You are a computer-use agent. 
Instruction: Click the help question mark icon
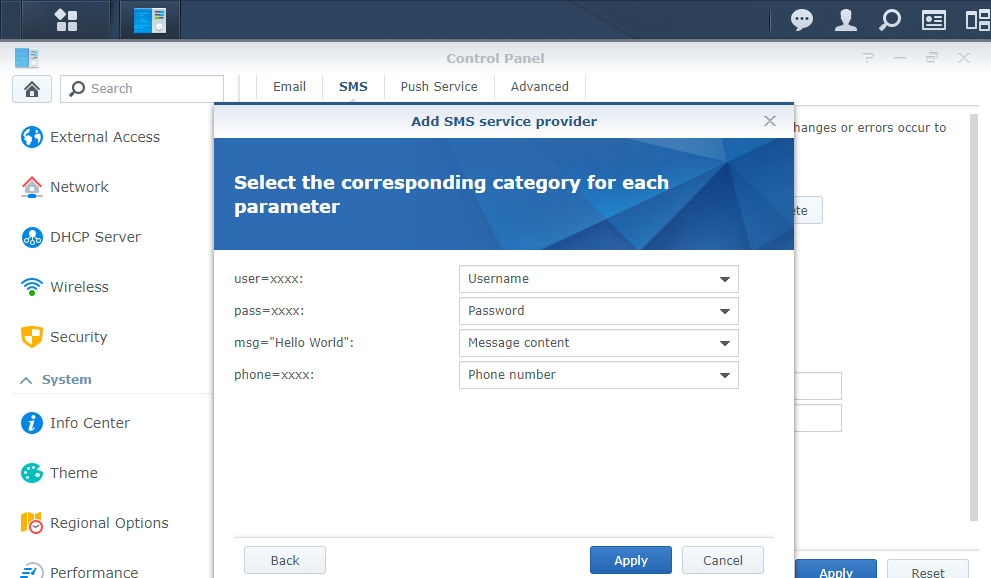(868, 58)
